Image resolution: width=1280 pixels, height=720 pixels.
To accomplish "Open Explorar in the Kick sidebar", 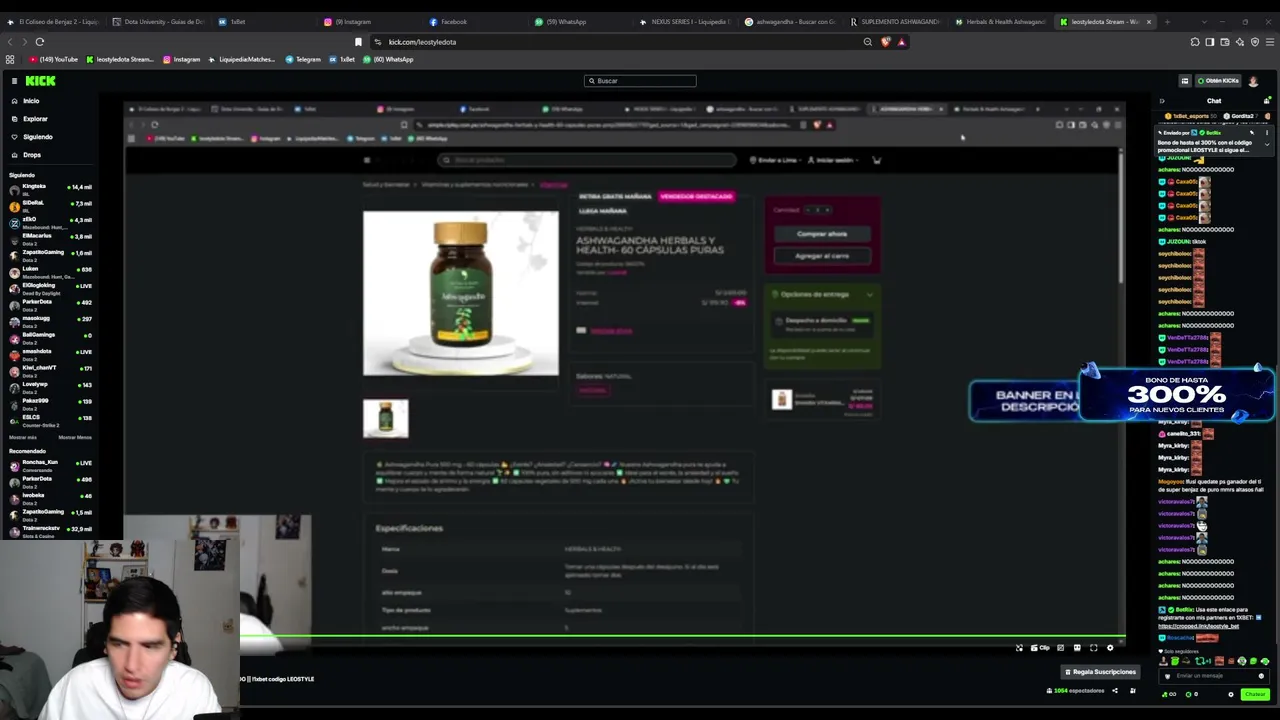I will tap(35, 119).
